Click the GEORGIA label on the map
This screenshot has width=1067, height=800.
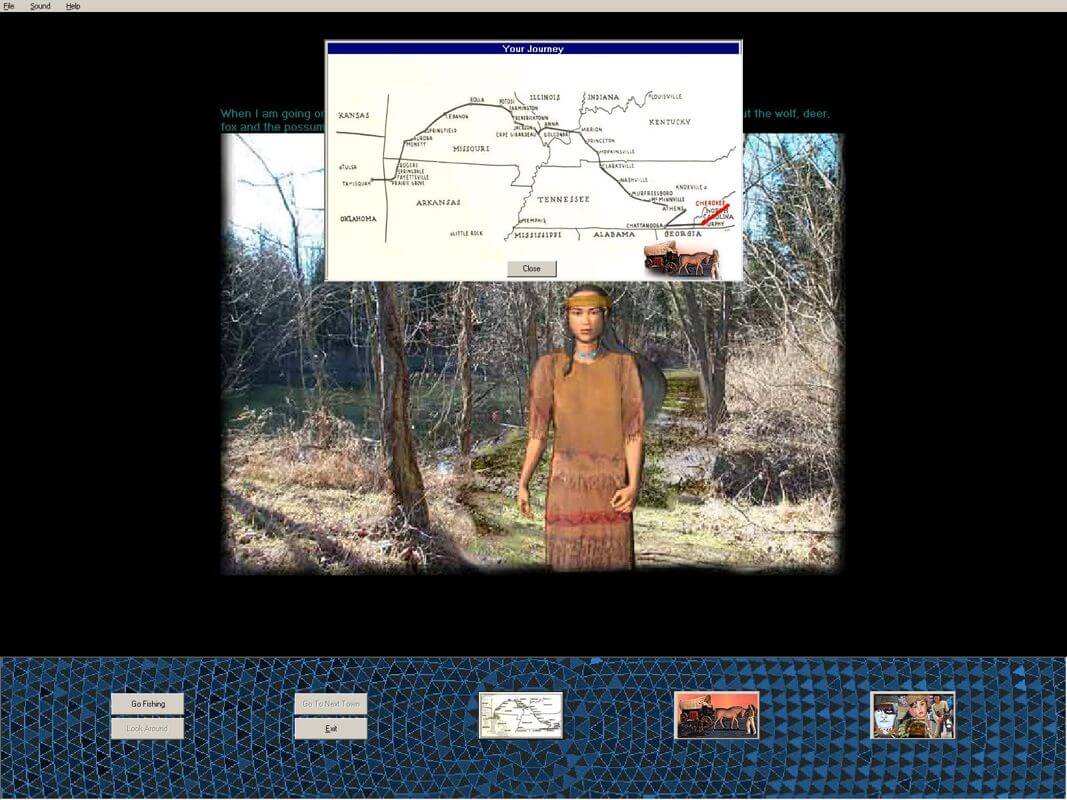tap(683, 234)
